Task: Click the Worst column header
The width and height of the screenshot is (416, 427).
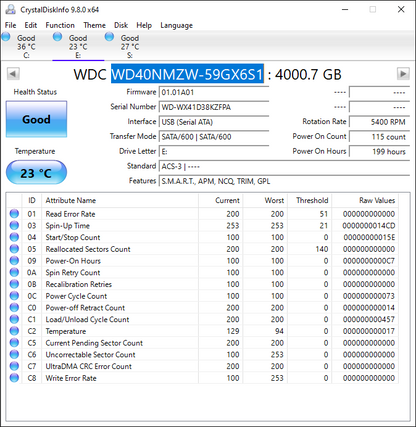Action: tap(265, 200)
